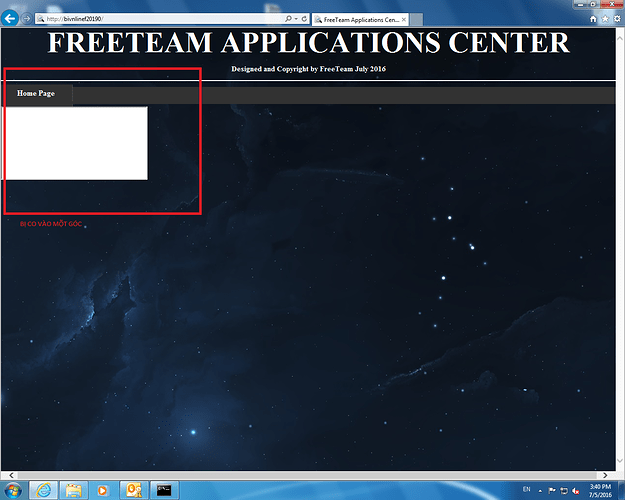The width and height of the screenshot is (625, 500).
Task: Launch Windows Media Player from taskbar
Action: pos(103,489)
